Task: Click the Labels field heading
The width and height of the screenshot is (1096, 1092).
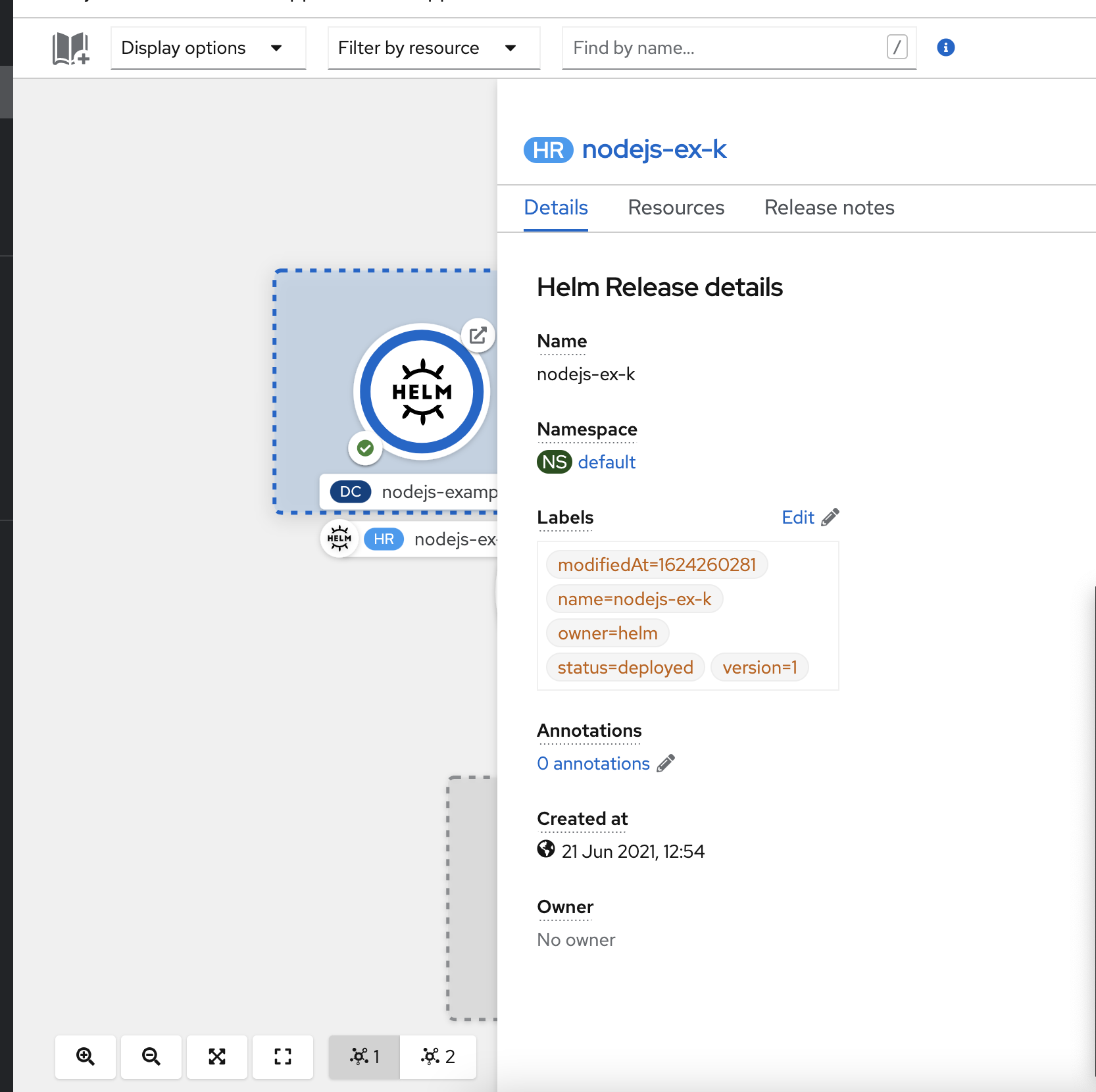Action: [x=565, y=518]
